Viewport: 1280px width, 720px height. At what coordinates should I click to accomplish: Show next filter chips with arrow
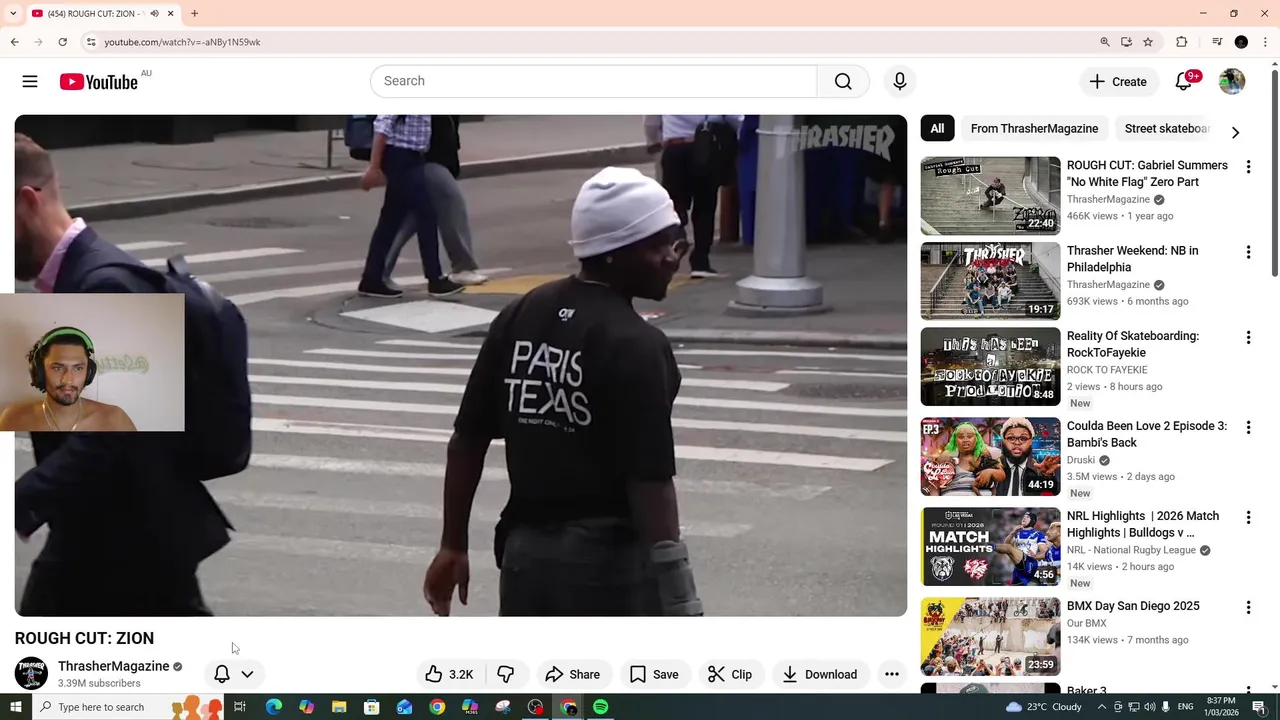(1235, 132)
